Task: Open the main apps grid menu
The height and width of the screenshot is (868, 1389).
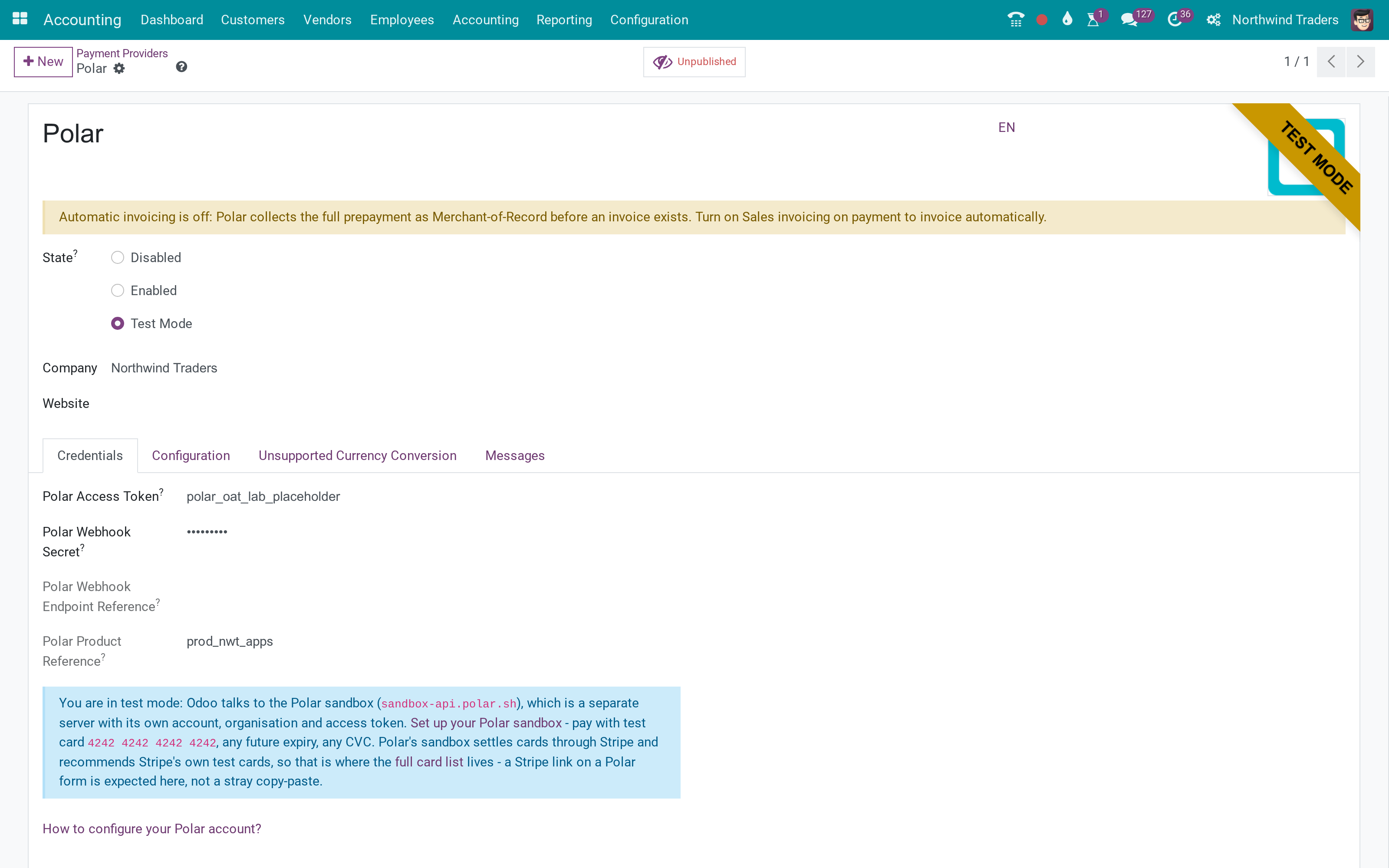Action: click(x=20, y=20)
